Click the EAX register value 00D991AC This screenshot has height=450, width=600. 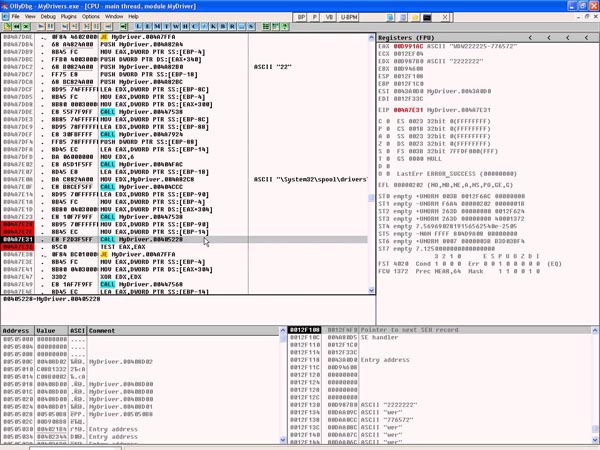(x=408, y=46)
